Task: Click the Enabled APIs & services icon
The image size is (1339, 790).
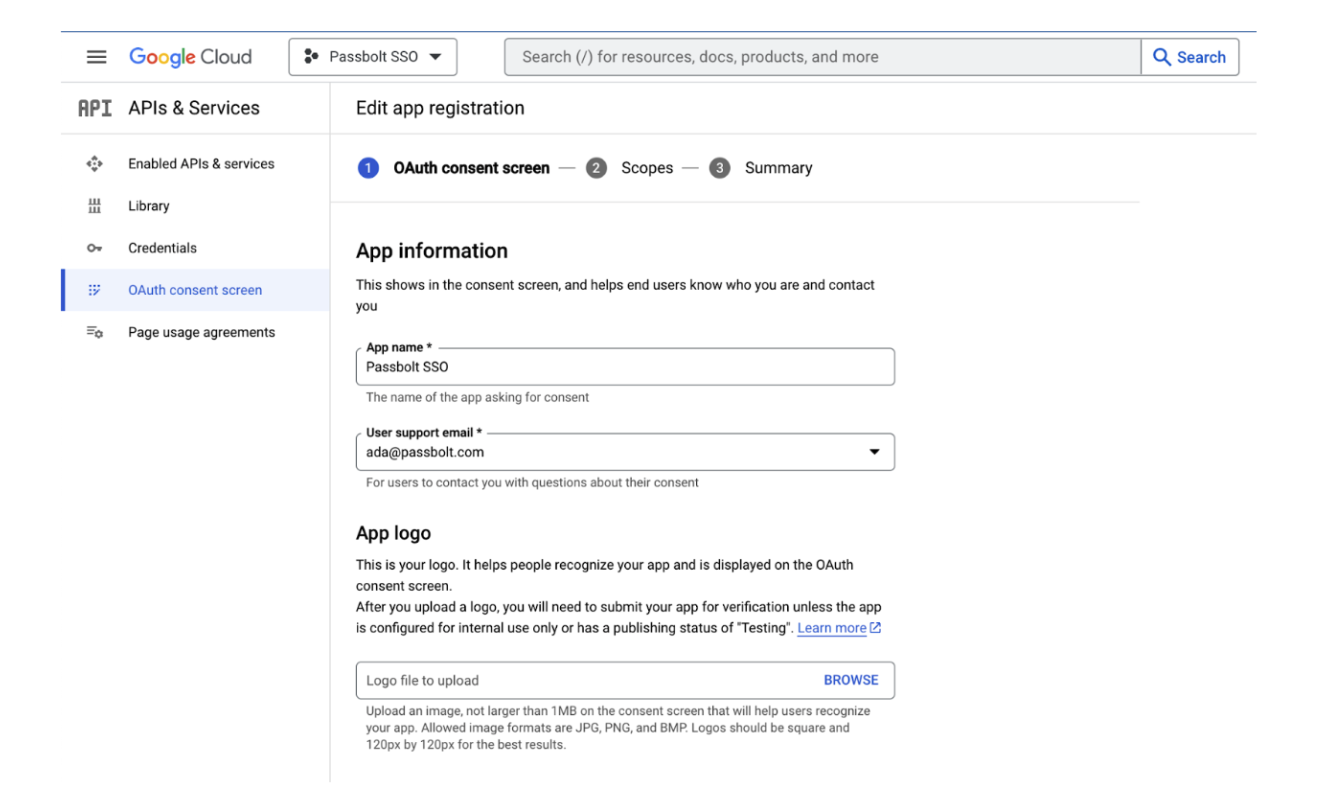Action: (95, 164)
